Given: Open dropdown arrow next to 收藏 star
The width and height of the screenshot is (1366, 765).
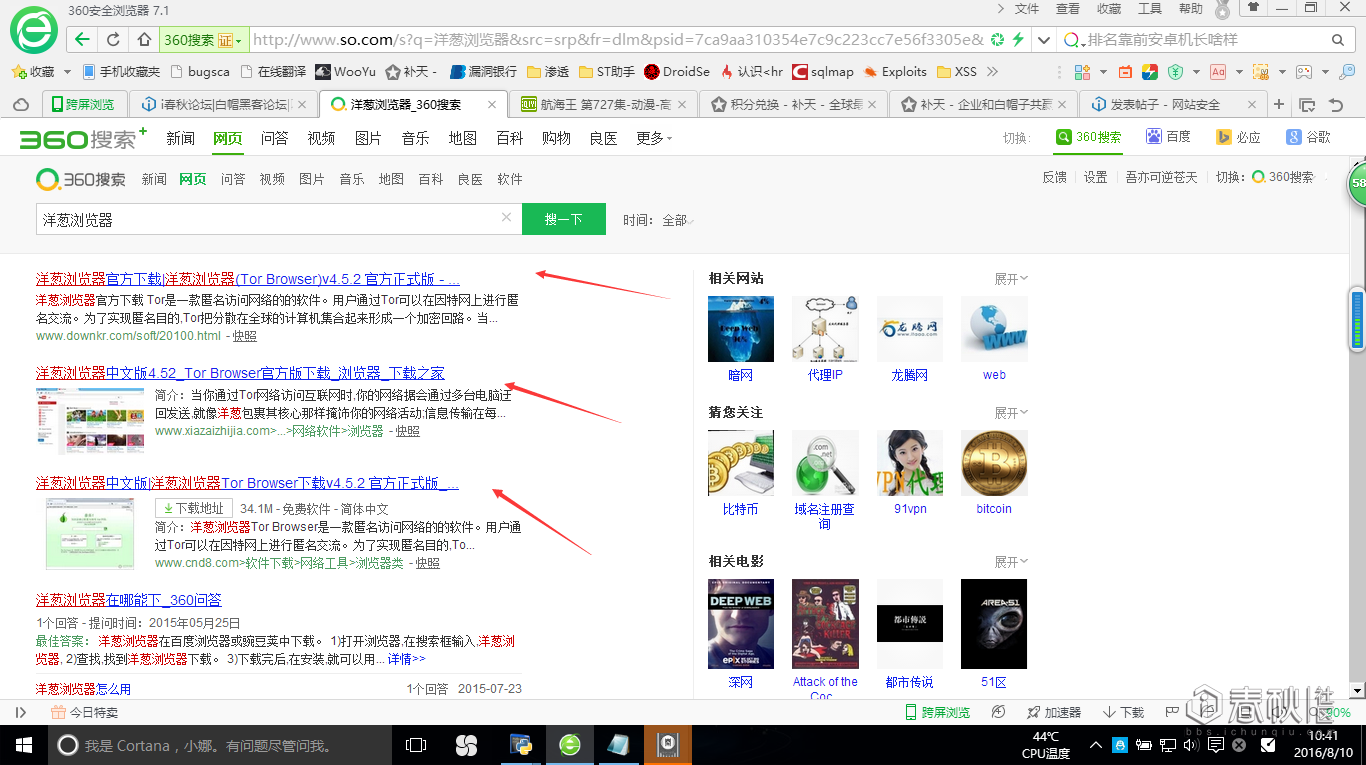Looking at the screenshot, I should 67,72.
